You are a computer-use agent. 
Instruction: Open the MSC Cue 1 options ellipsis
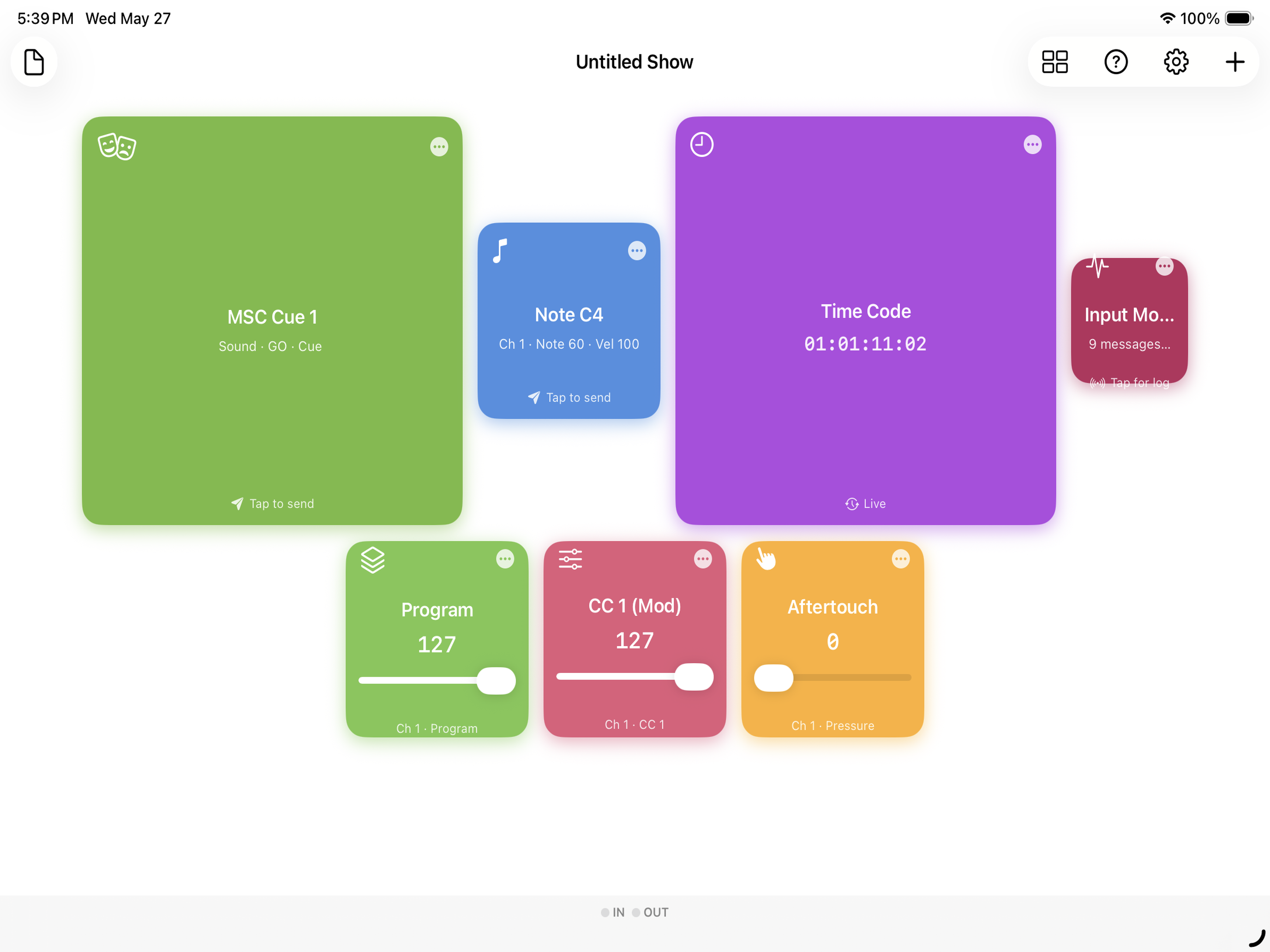pos(439,147)
